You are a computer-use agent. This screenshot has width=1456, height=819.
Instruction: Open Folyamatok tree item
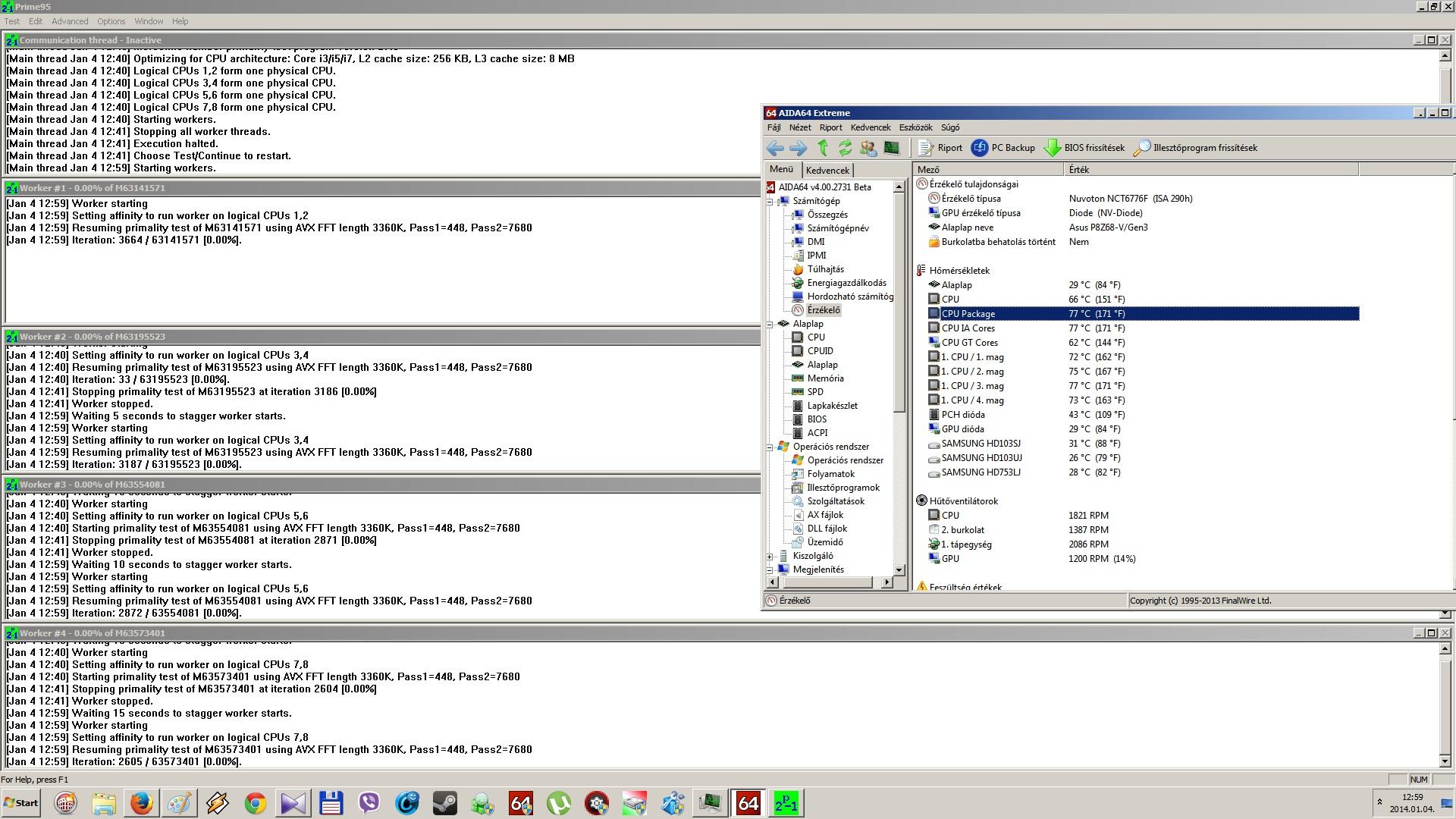click(830, 474)
